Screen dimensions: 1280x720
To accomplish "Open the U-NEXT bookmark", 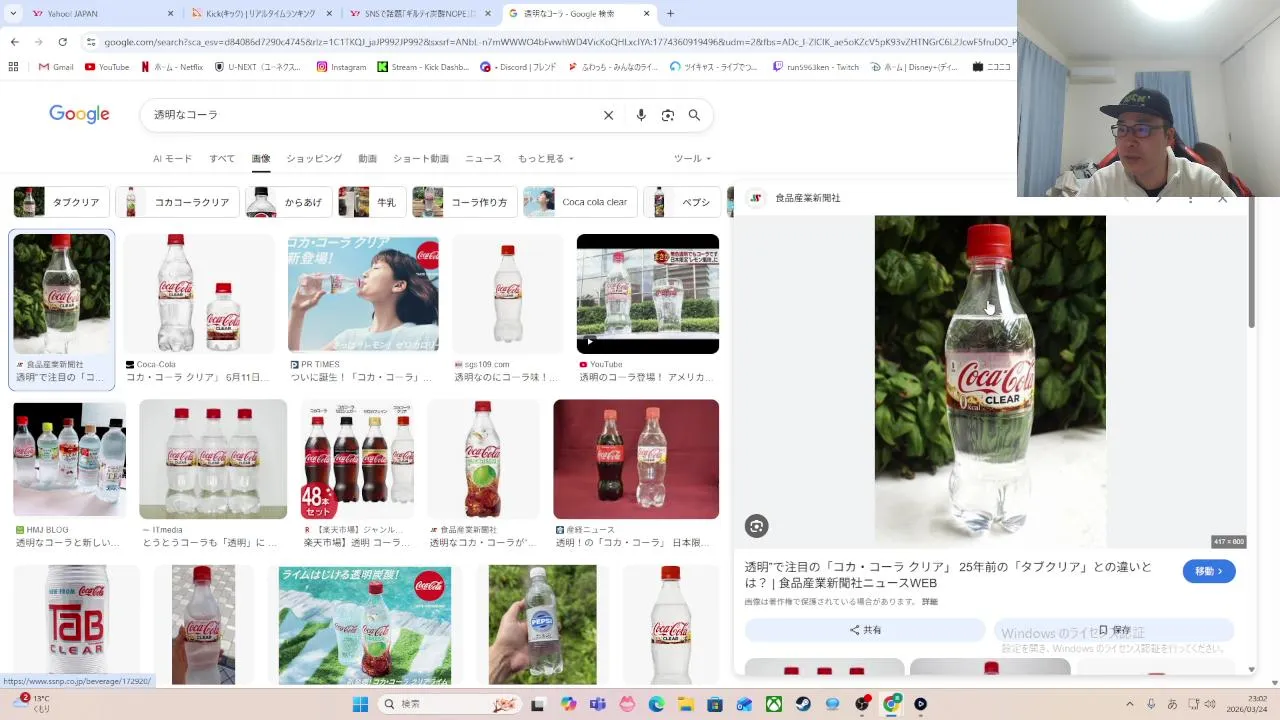I will (x=258, y=67).
